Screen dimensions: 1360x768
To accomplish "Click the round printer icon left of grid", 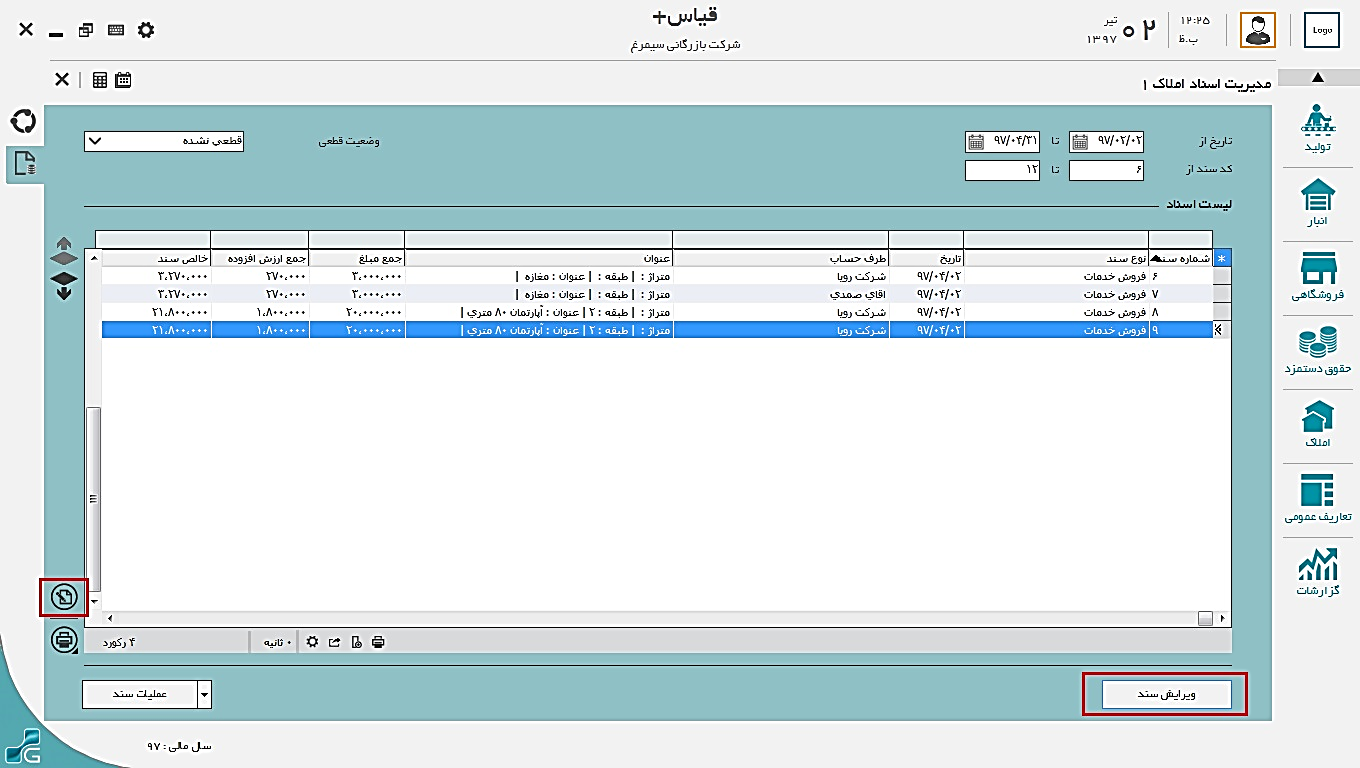I will point(64,639).
